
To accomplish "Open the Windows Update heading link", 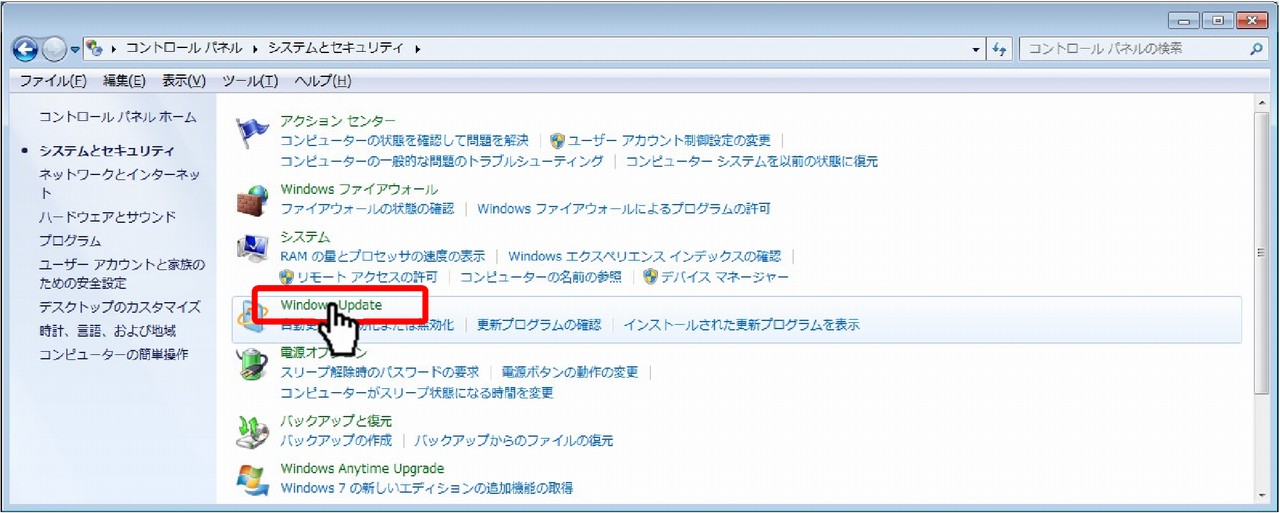I will pyautogui.click(x=331, y=305).
